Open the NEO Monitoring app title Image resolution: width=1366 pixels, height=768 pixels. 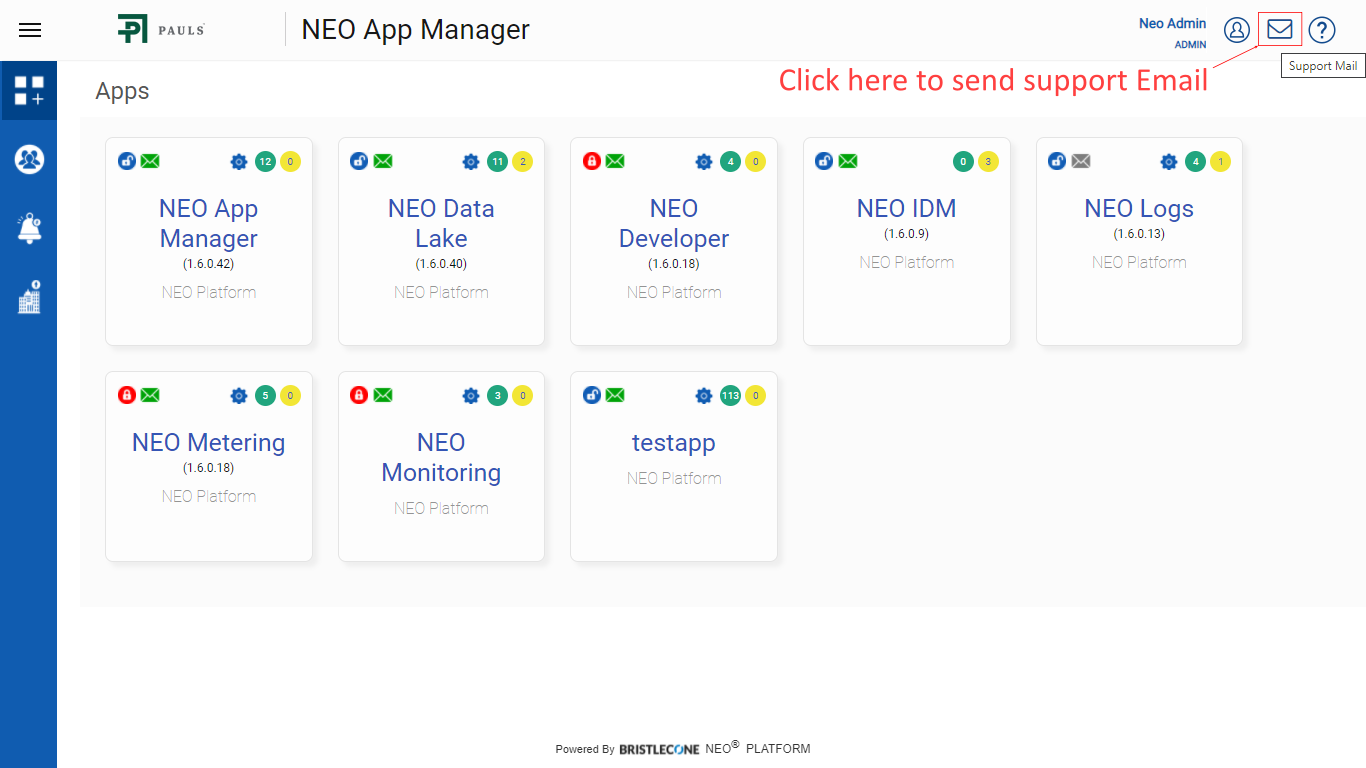pos(441,458)
